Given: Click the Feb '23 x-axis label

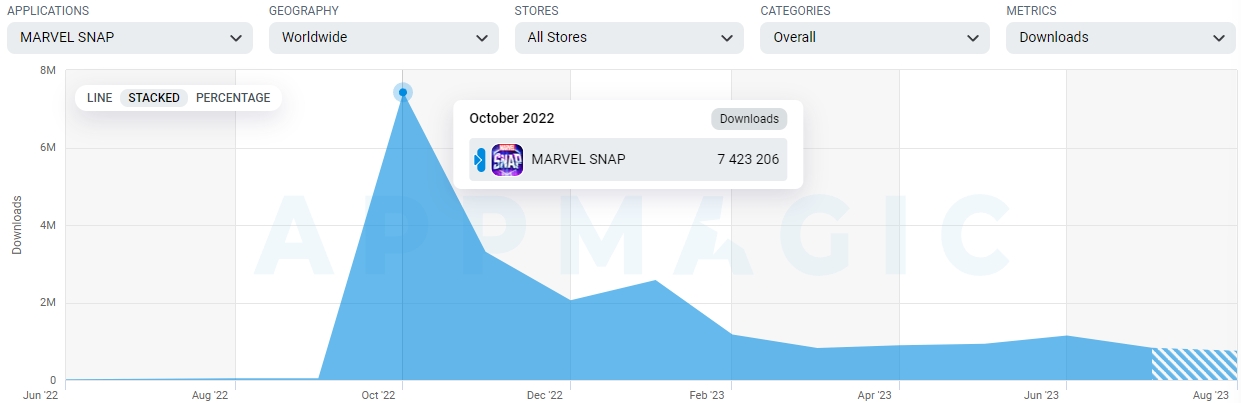Looking at the screenshot, I should coord(707,396).
